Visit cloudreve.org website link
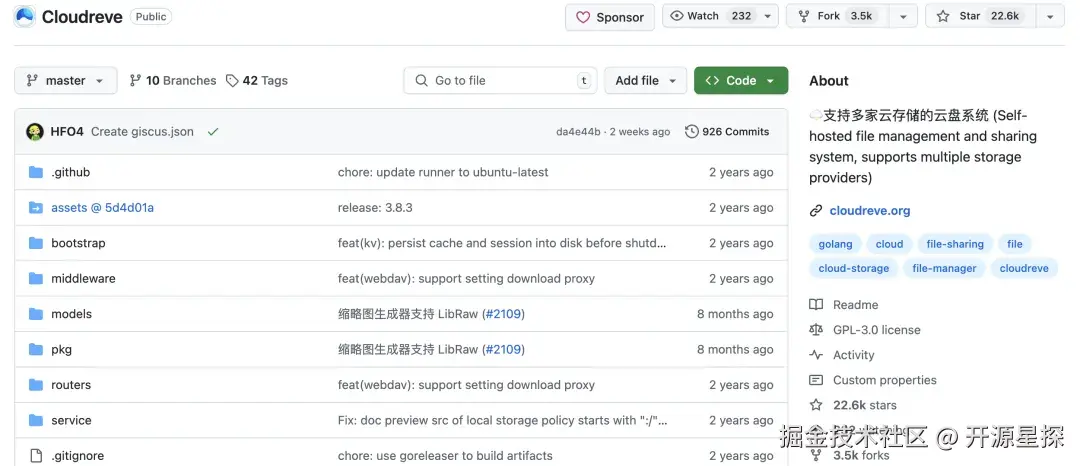1080x466 pixels. tap(870, 211)
